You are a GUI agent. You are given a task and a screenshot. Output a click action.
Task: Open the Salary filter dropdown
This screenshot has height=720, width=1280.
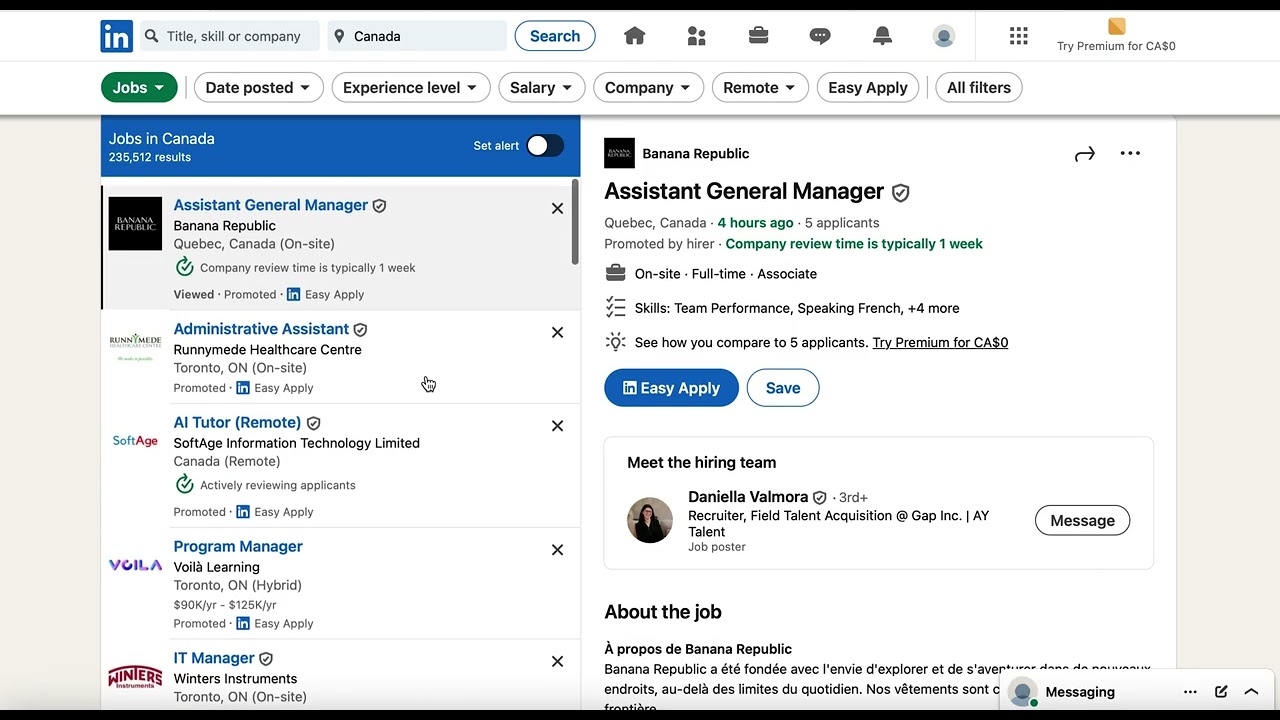pos(542,88)
